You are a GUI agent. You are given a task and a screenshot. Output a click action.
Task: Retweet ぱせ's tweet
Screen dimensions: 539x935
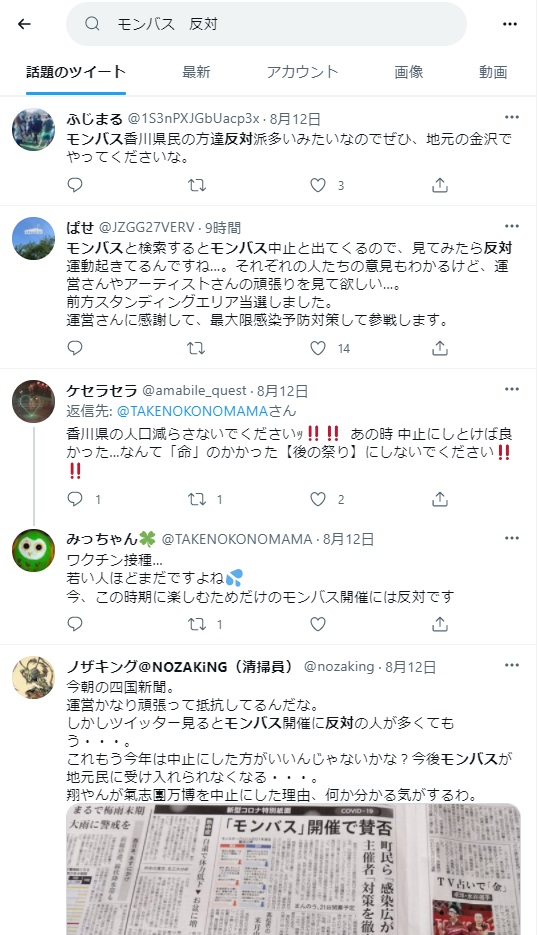coord(197,348)
